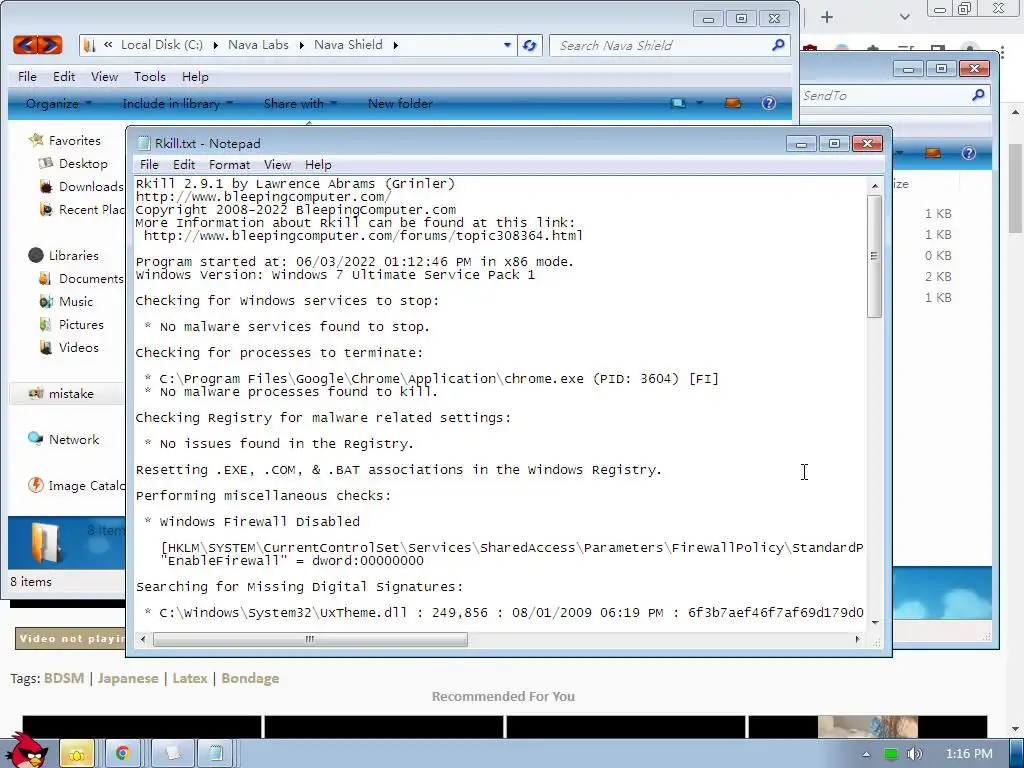Click Nava Labs in the breadcrumb
Viewport: 1024px width, 768px height.
tap(258, 44)
